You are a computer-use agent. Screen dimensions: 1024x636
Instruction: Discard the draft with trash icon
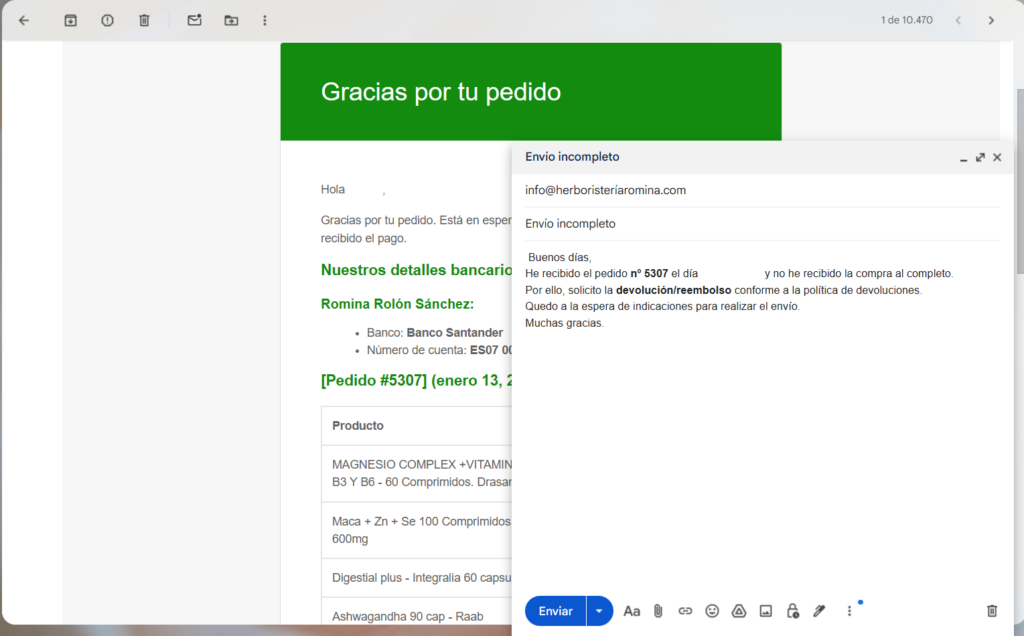click(991, 611)
